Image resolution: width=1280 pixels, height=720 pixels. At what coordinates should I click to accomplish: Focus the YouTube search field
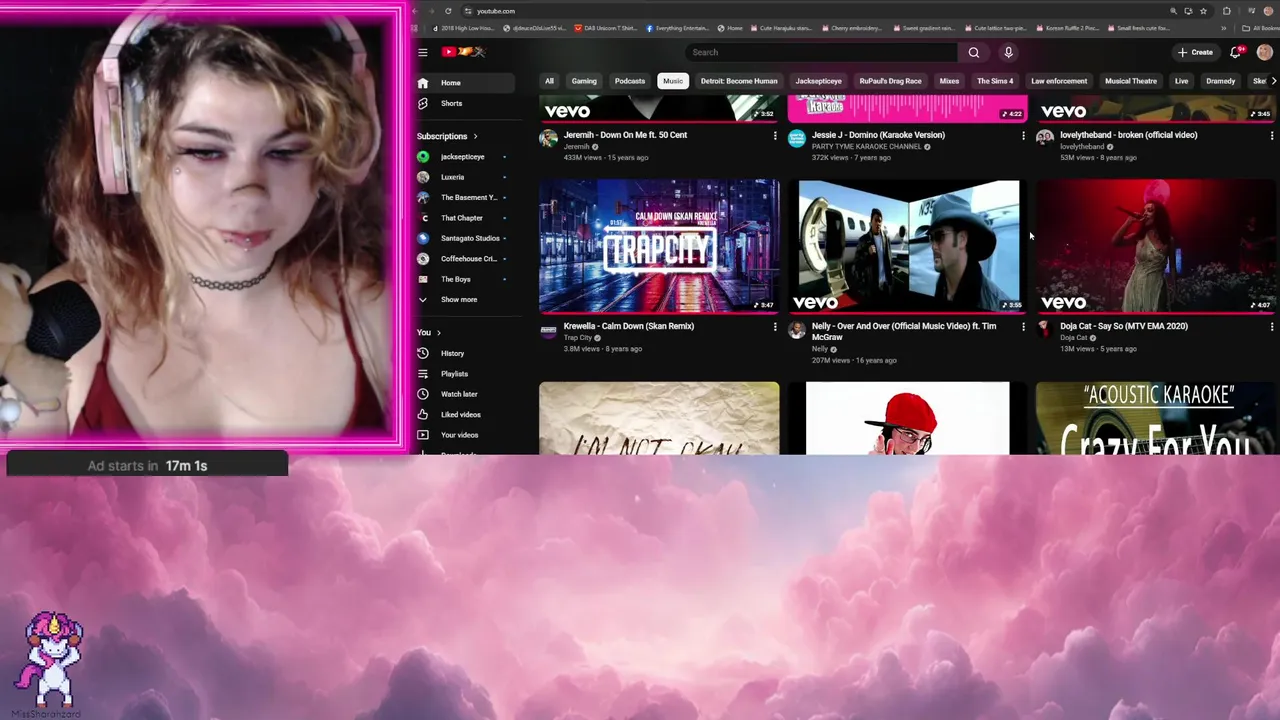point(821,52)
